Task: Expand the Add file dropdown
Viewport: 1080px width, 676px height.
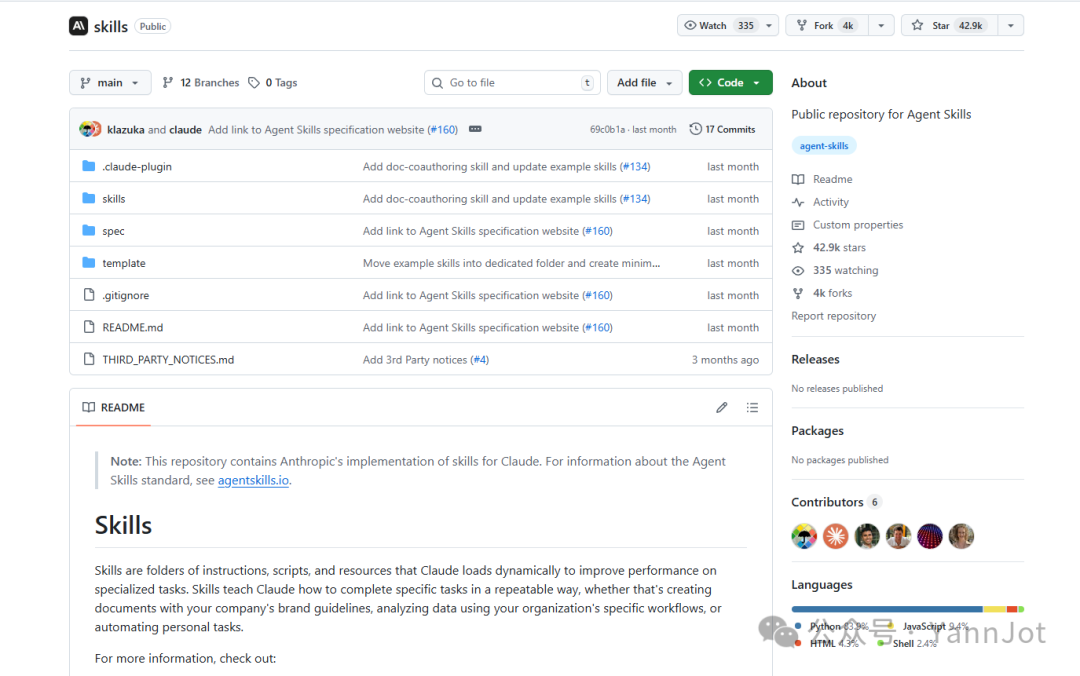Action: pyautogui.click(x=644, y=82)
